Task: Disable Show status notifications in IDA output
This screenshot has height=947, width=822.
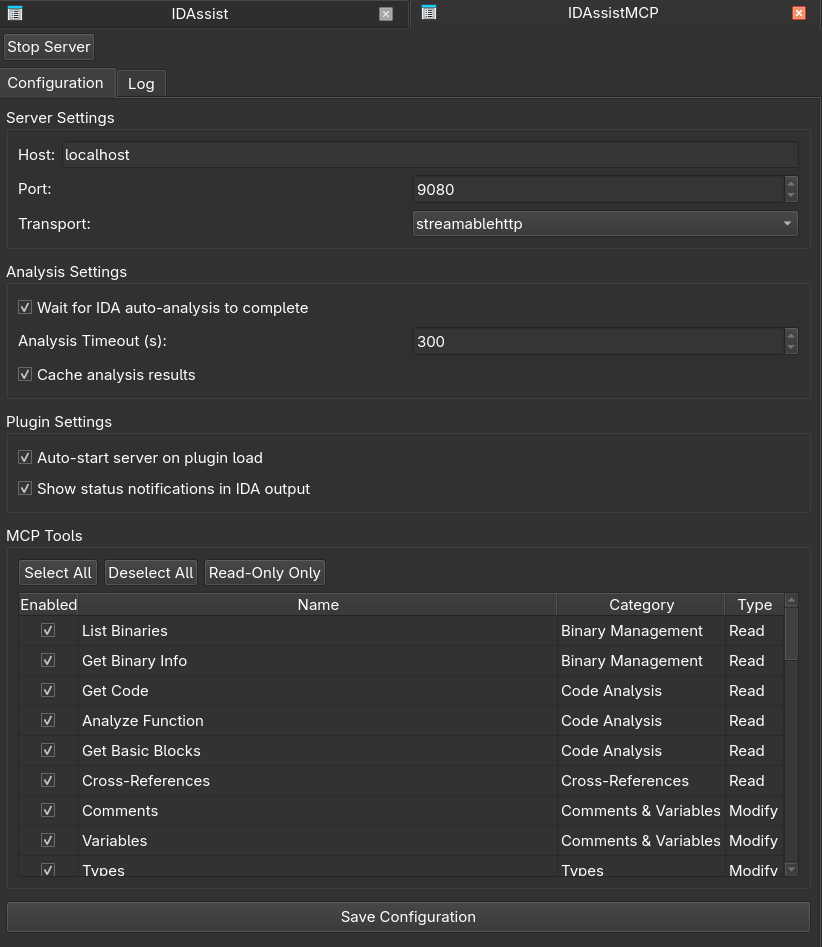Action: 25,489
